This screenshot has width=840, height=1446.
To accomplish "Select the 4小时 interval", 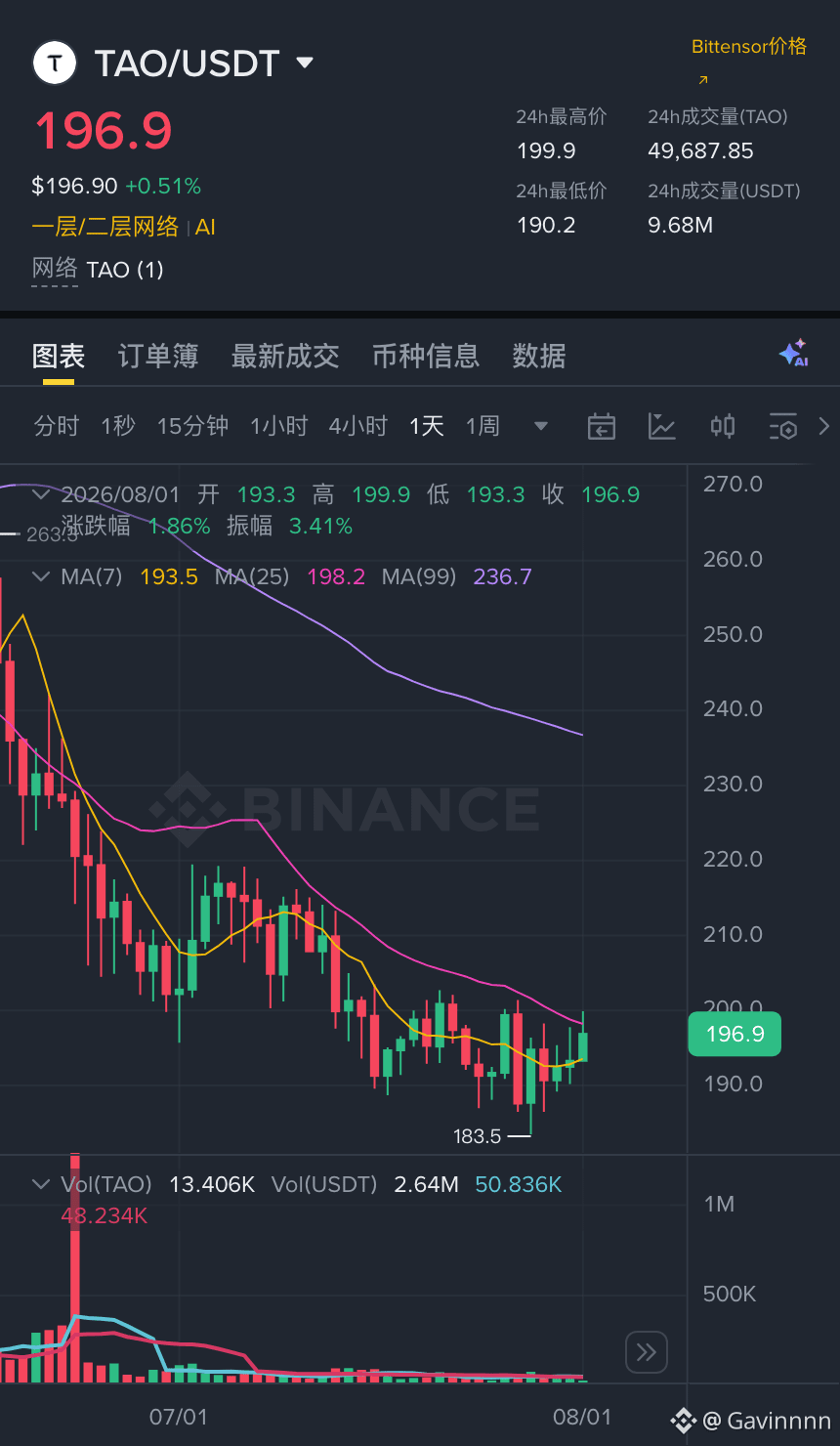I will [x=358, y=426].
